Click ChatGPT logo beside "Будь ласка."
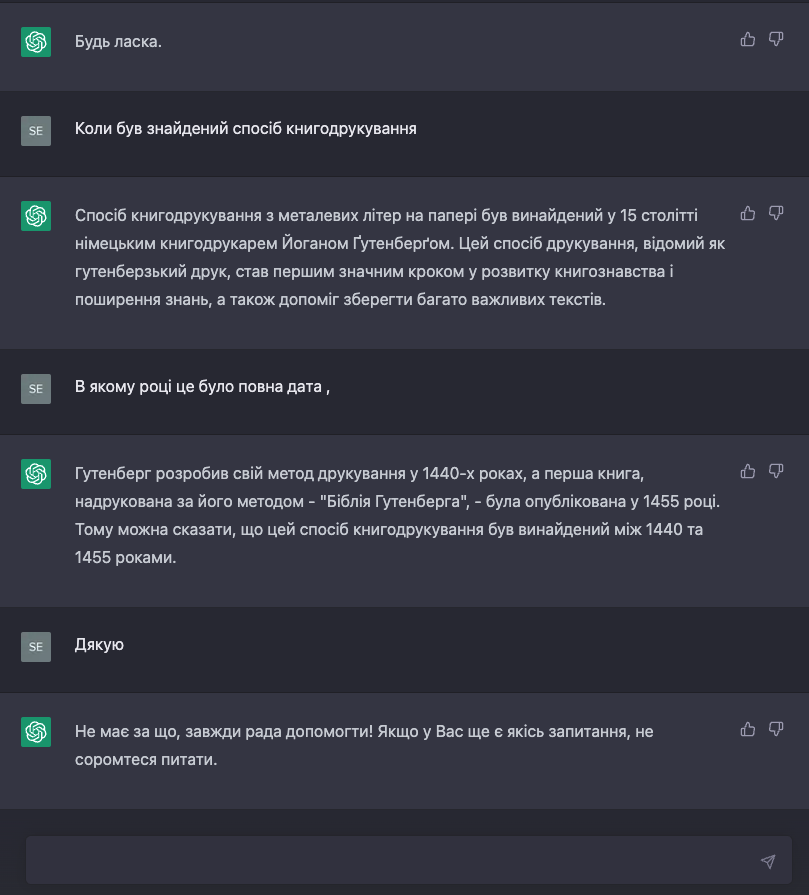Viewport: 809px width, 895px height. 36,42
